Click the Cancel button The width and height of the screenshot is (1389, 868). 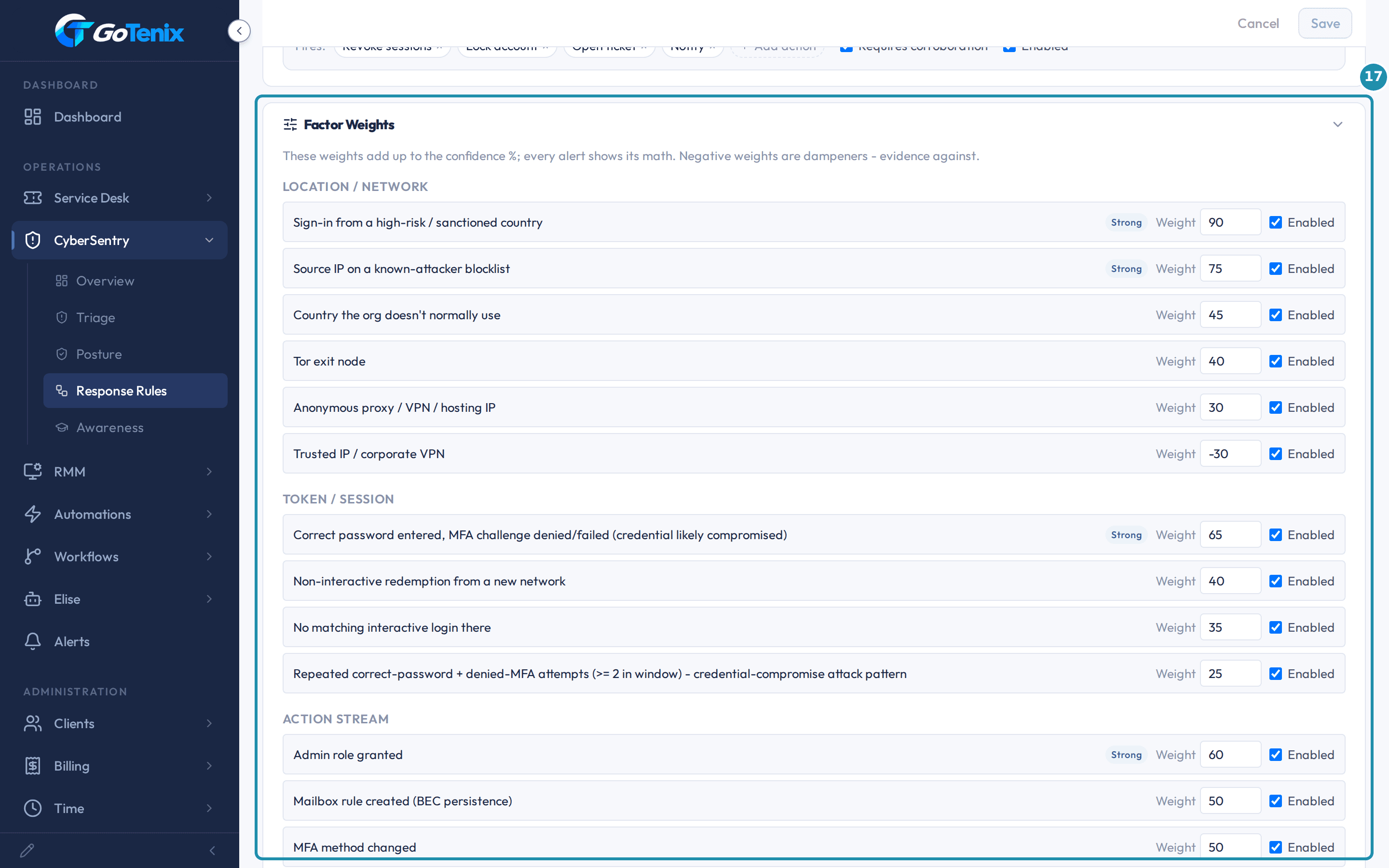1257,24
